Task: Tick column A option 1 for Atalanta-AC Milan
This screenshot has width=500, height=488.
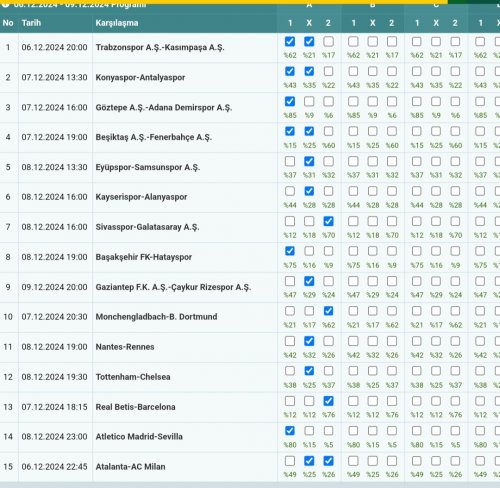Action: [290, 461]
